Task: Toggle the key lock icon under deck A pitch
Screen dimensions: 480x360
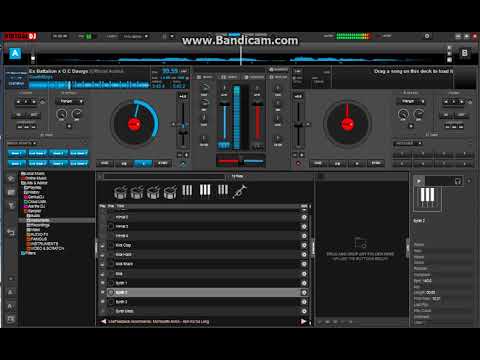Action: pos(182,164)
